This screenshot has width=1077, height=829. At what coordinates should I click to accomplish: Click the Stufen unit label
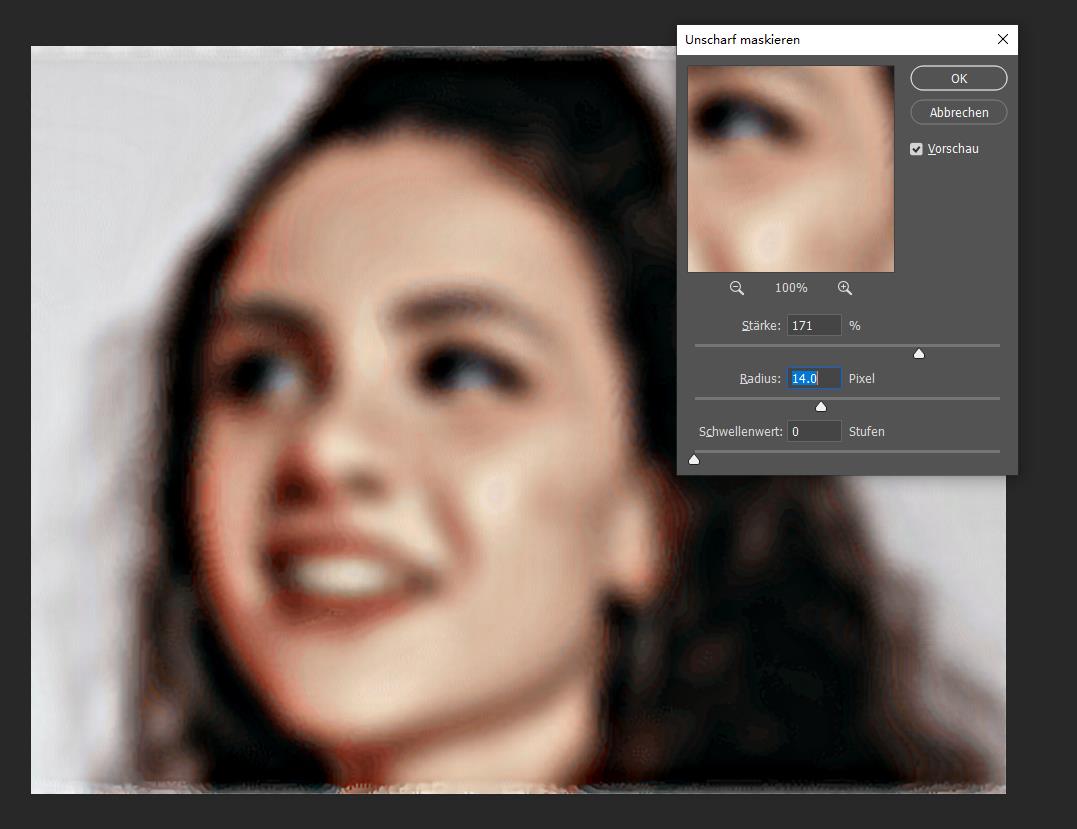click(x=866, y=432)
